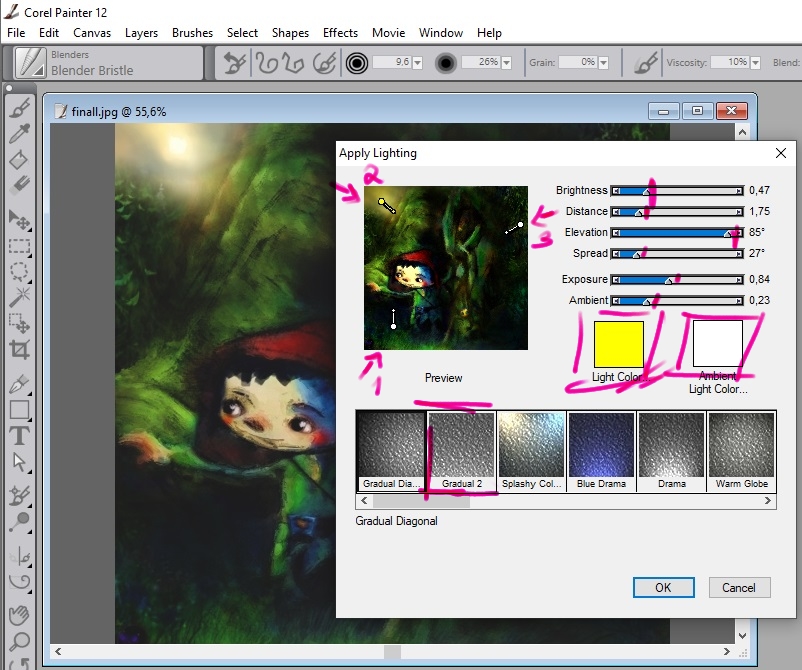The height and width of the screenshot is (670, 802).
Task: Select the Drama lighting preset
Action: coord(672,451)
